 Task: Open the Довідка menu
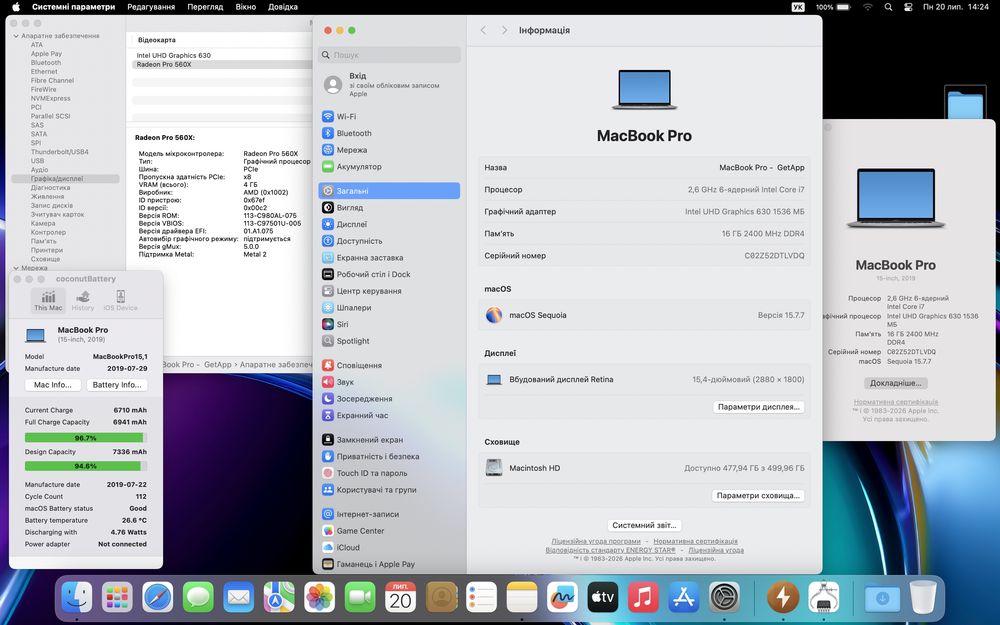point(283,7)
